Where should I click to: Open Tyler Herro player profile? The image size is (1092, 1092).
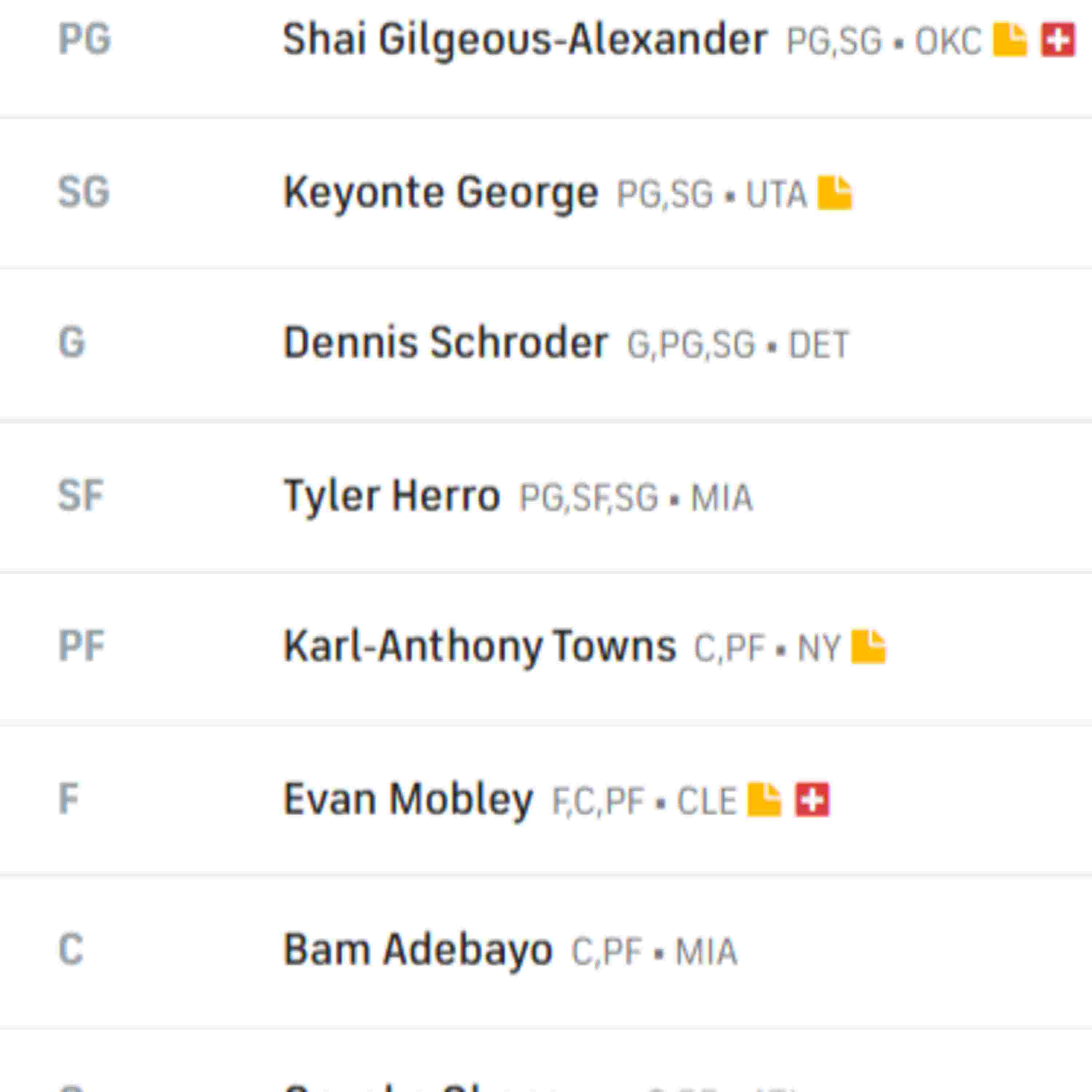coord(392,496)
